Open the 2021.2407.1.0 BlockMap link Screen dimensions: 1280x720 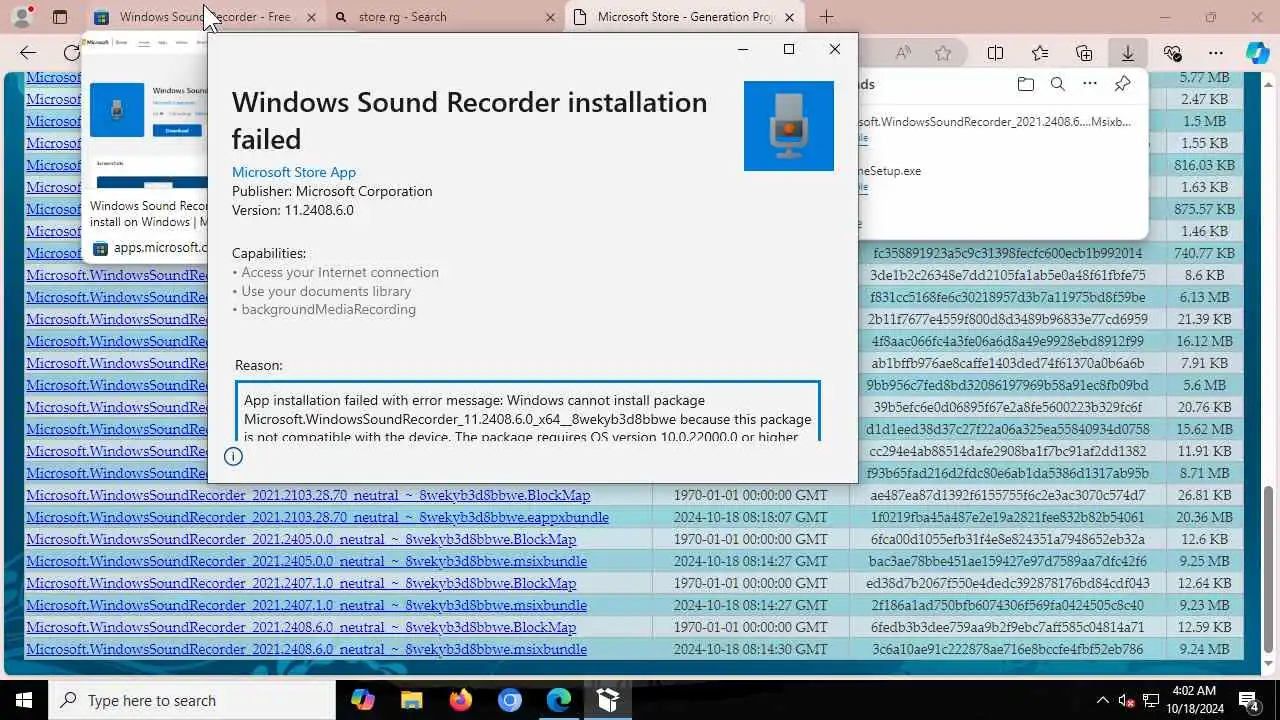(x=301, y=583)
